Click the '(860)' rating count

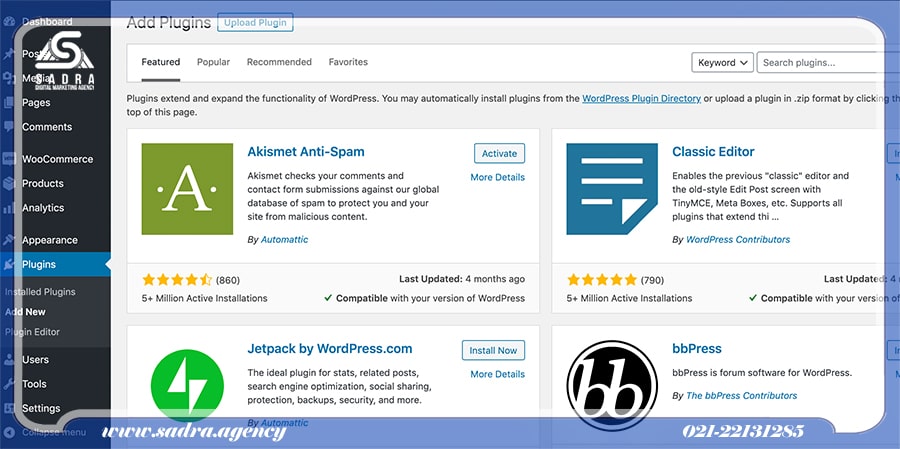tap(228, 280)
